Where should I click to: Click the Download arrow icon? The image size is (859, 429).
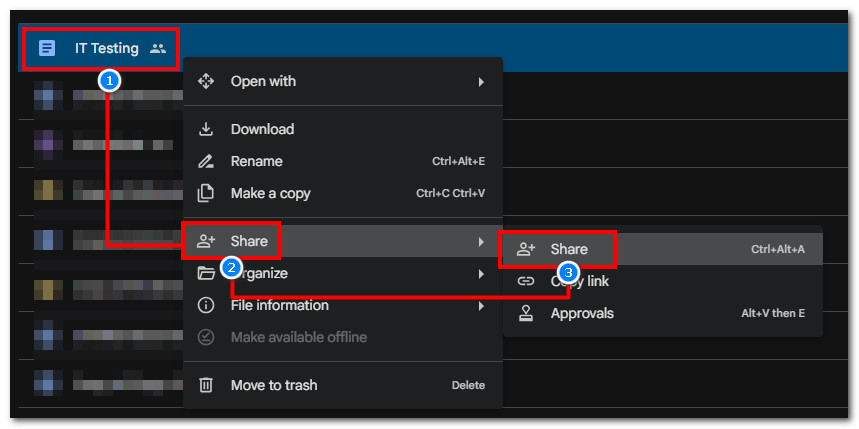[x=205, y=129]
